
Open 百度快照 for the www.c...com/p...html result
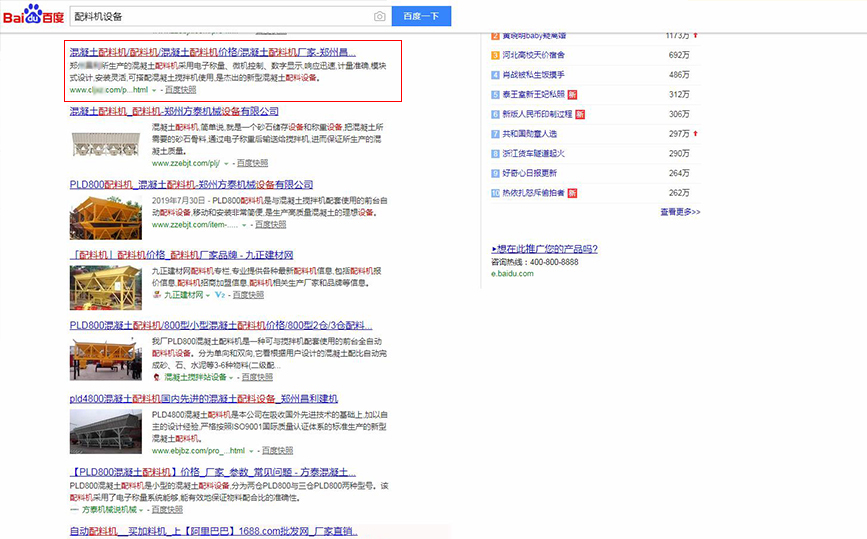(x=181, y=90)
